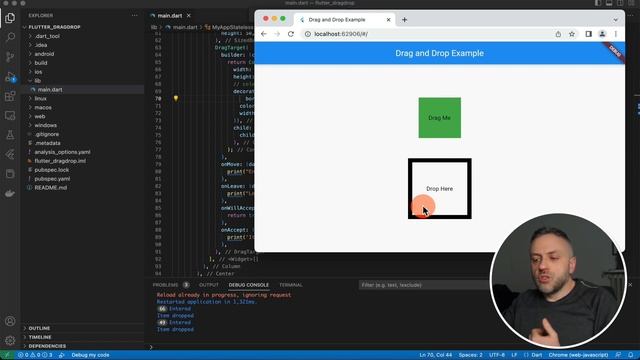Select Dart language mode in status bar
The image size is (640, 360).
(x=536, y=355)
